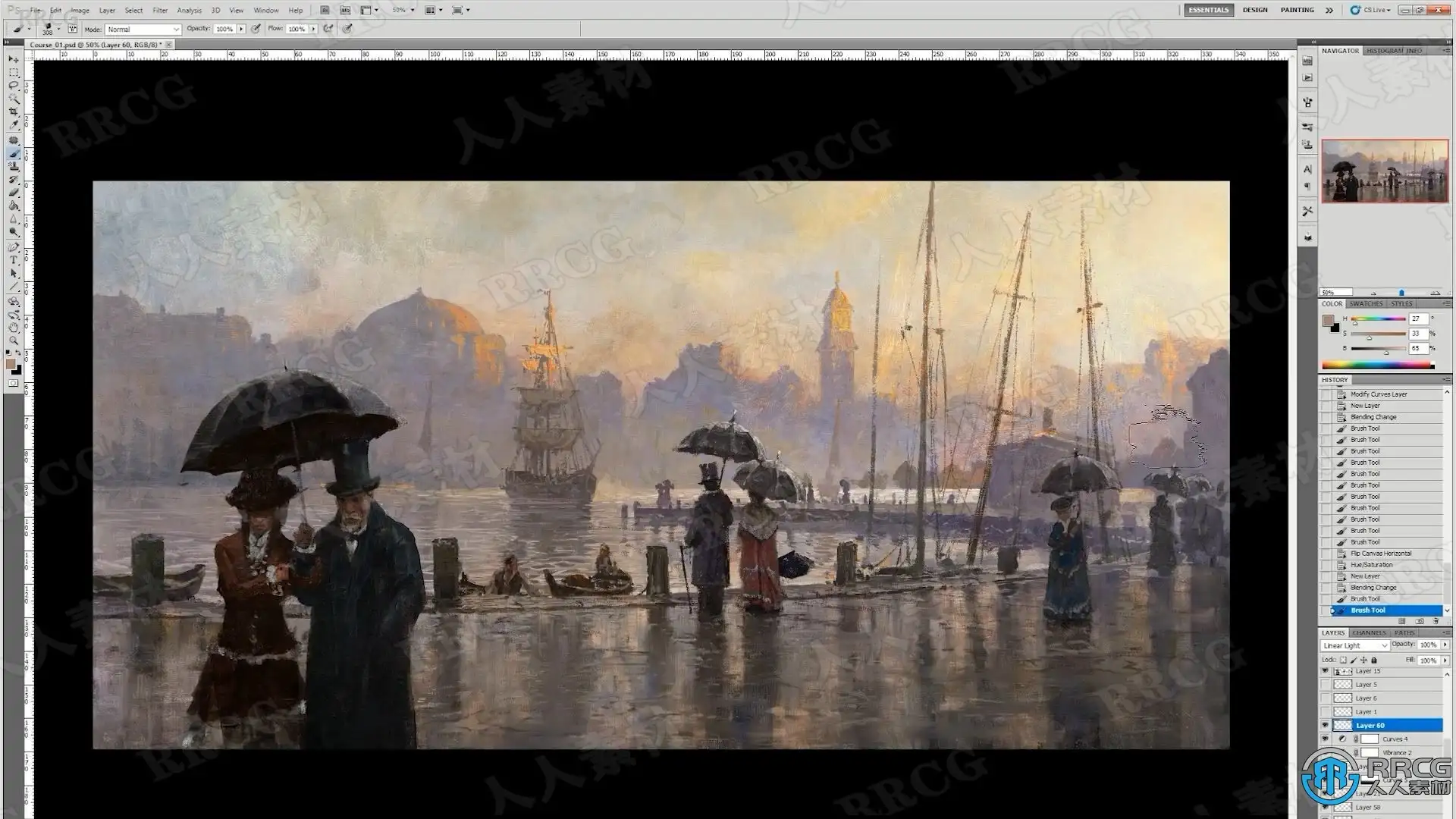
Task: Select the Zoom tool in toolbox
Action: 14,341
